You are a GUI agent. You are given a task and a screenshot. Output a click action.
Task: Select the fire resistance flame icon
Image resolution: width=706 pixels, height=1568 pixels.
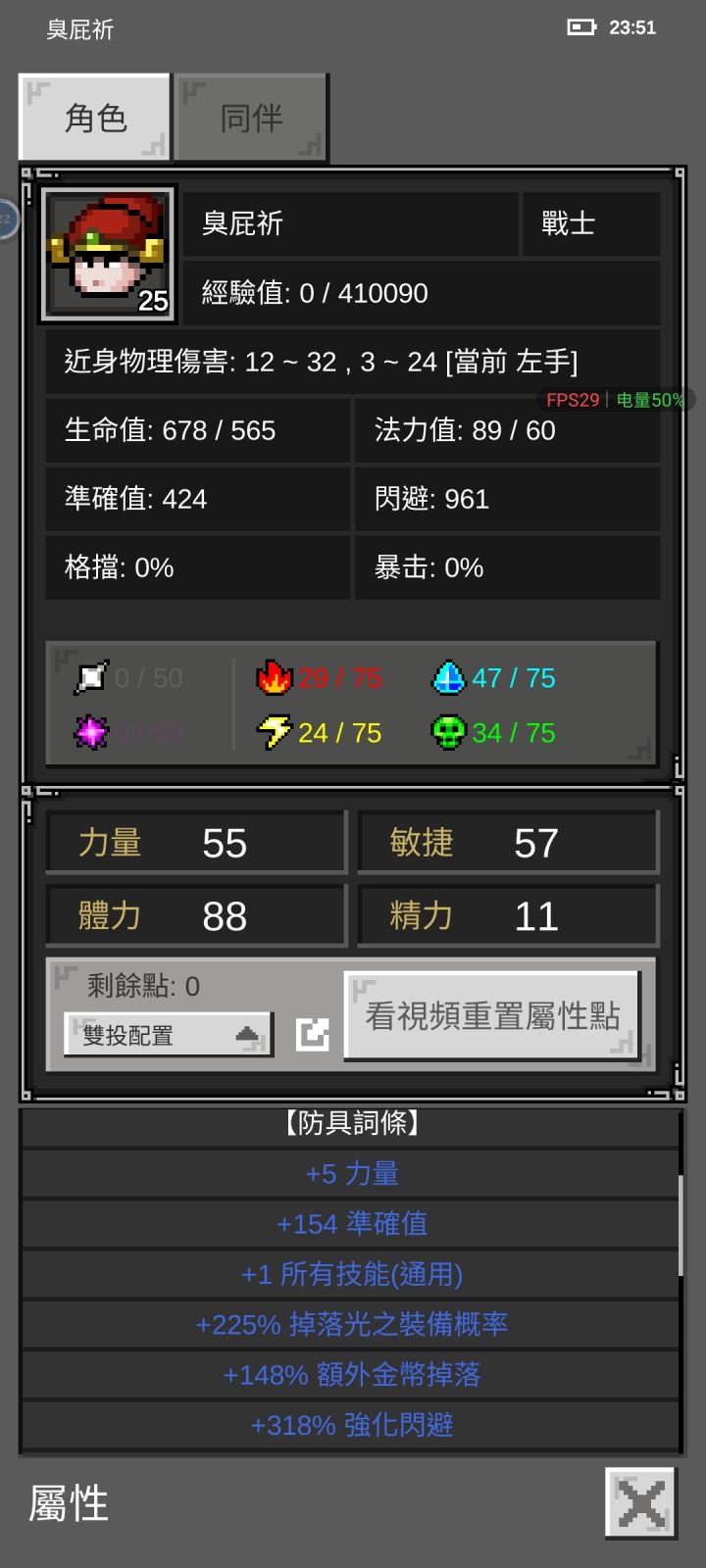tap(274, 677)
